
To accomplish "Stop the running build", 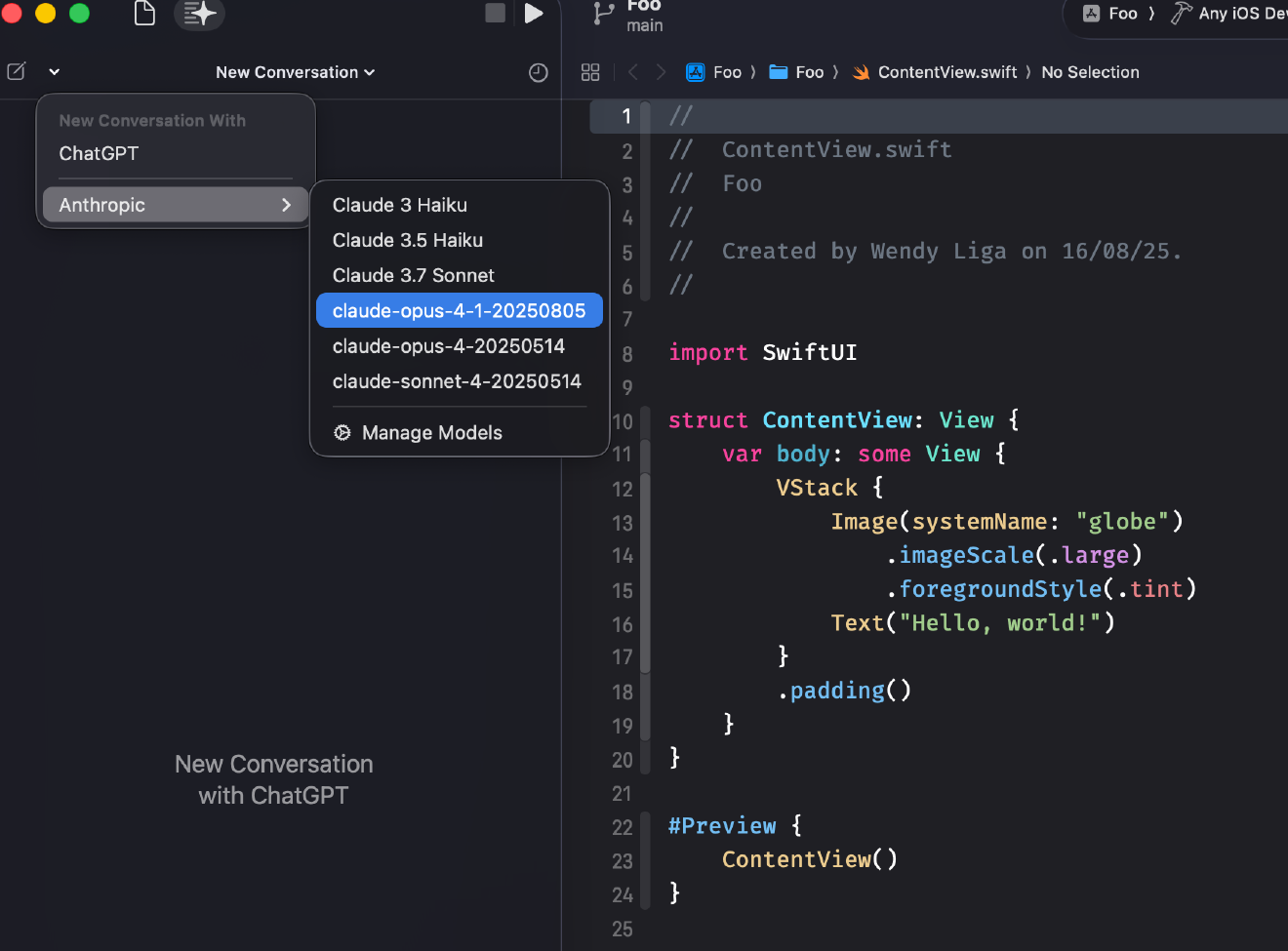I will (x=494, y=14).
